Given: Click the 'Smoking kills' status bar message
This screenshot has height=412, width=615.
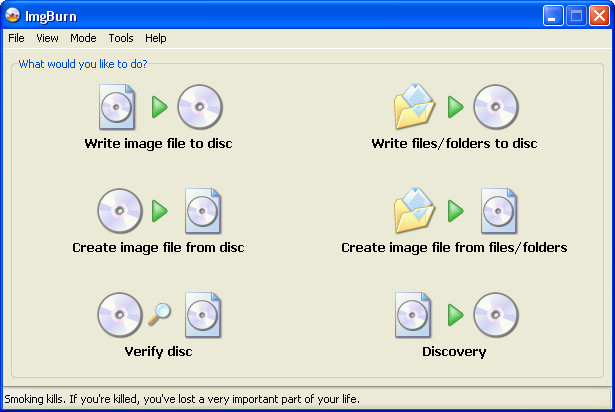Looking at the screenshot, I should [x=182, y=399].
